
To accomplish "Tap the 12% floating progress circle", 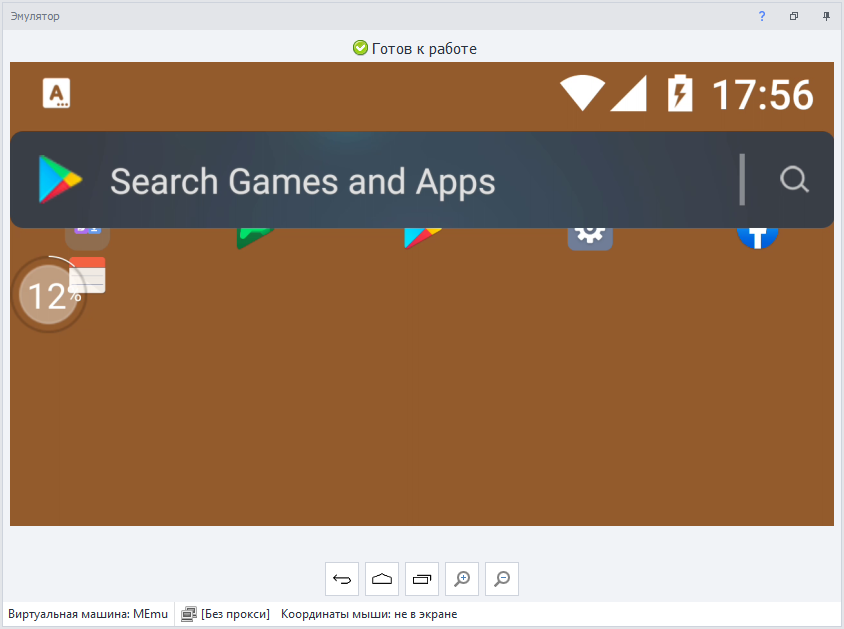I will [x=46, y=296].
